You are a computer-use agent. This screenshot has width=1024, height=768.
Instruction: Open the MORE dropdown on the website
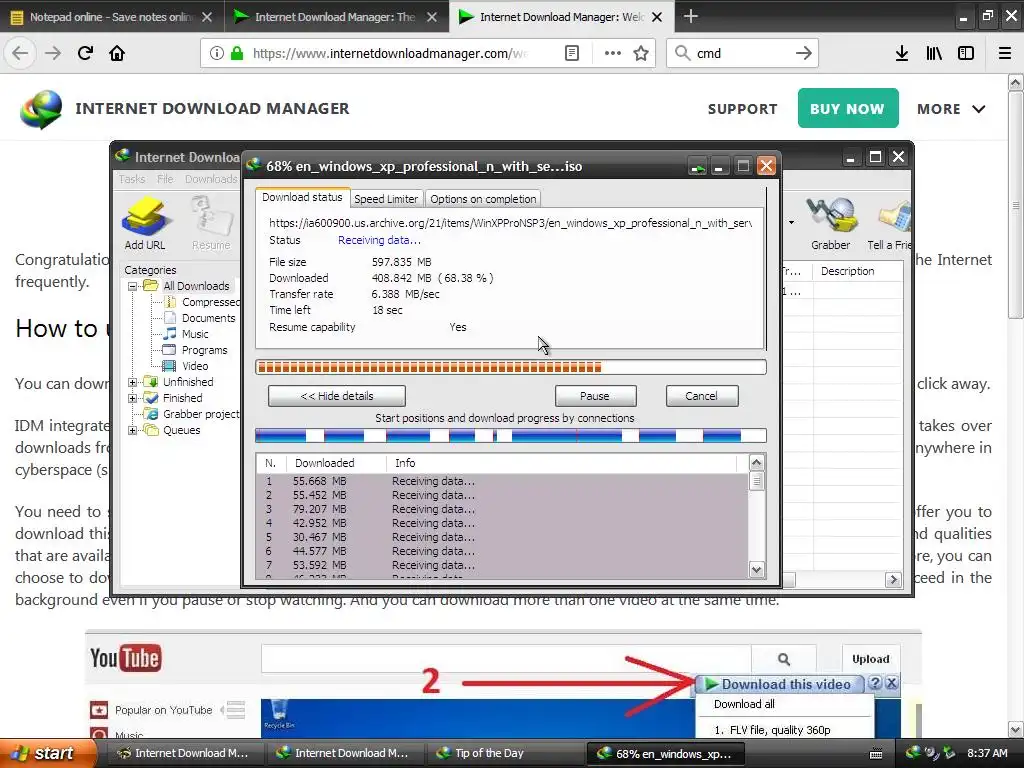coord(950,109)
